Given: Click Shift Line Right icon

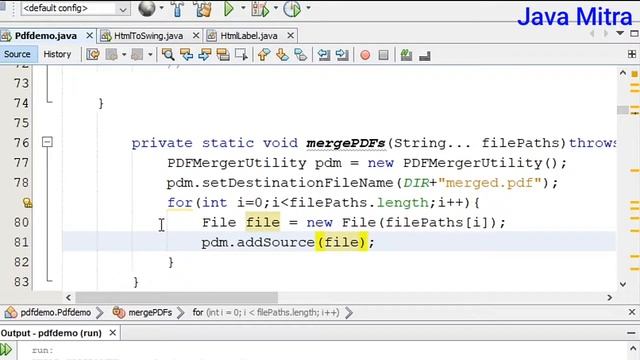Looking at the screenshot, I should click(342, 55).
